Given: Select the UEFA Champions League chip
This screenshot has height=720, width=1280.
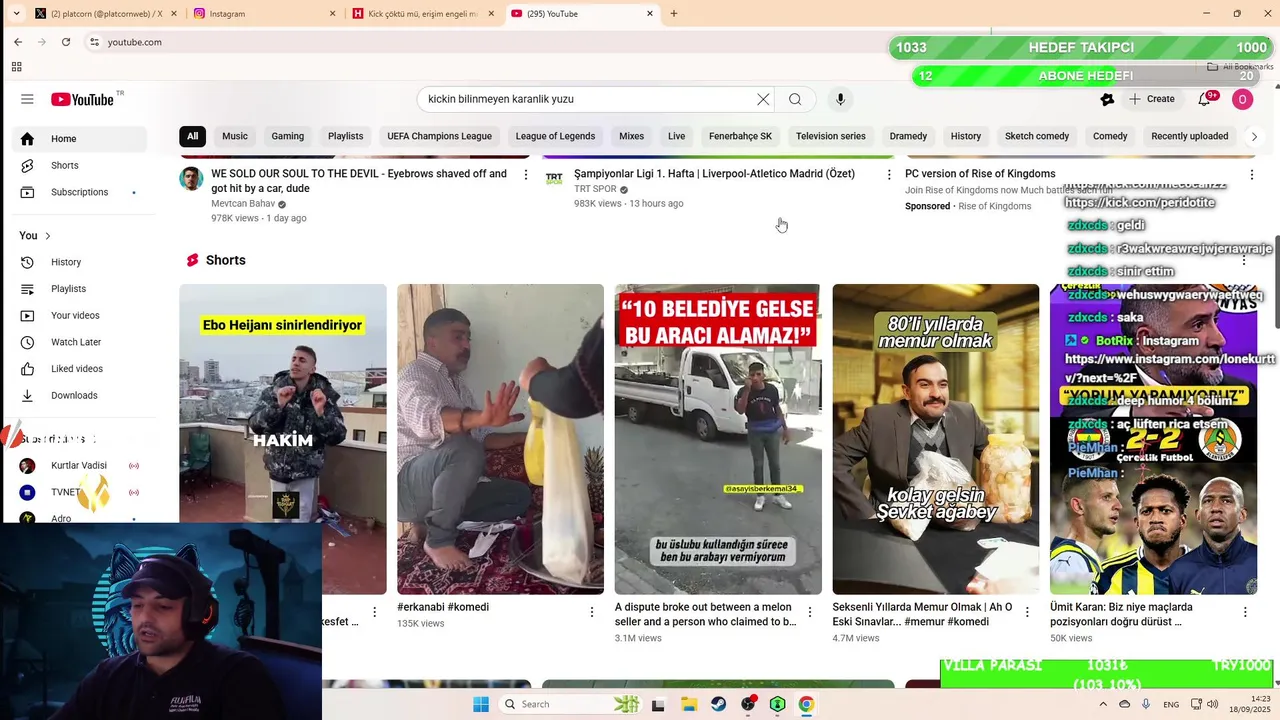Looking at the screenshot, I should tap(440, 136).
